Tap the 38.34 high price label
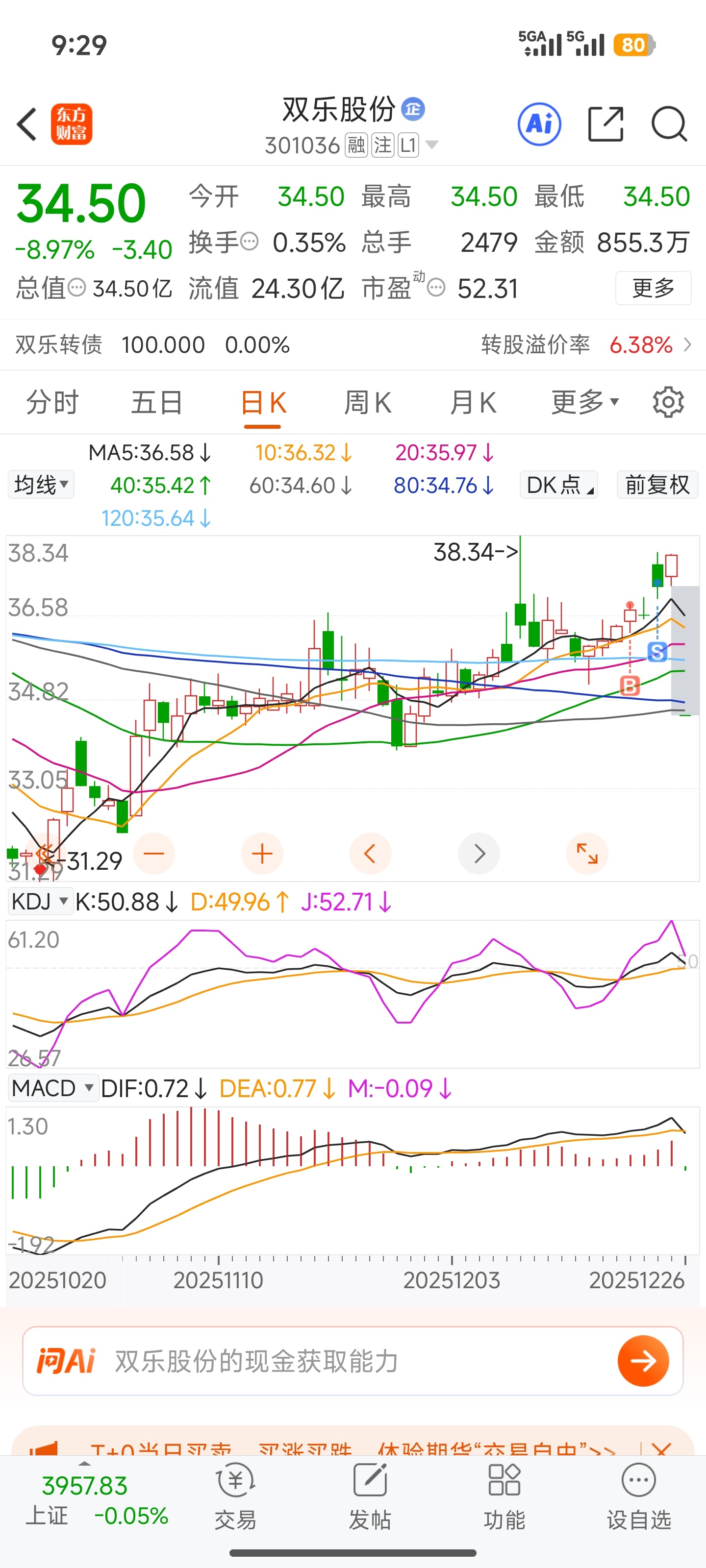 pos(475,552)
